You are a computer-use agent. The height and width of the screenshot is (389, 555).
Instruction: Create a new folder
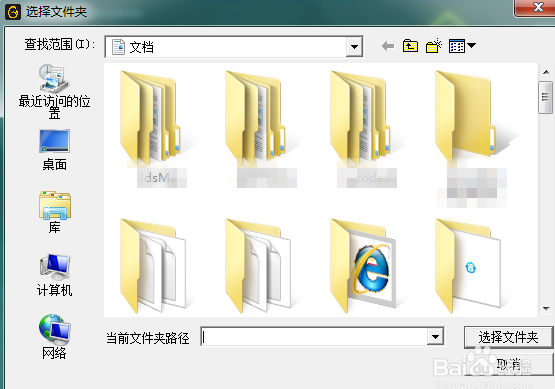(x=434, y=46)
